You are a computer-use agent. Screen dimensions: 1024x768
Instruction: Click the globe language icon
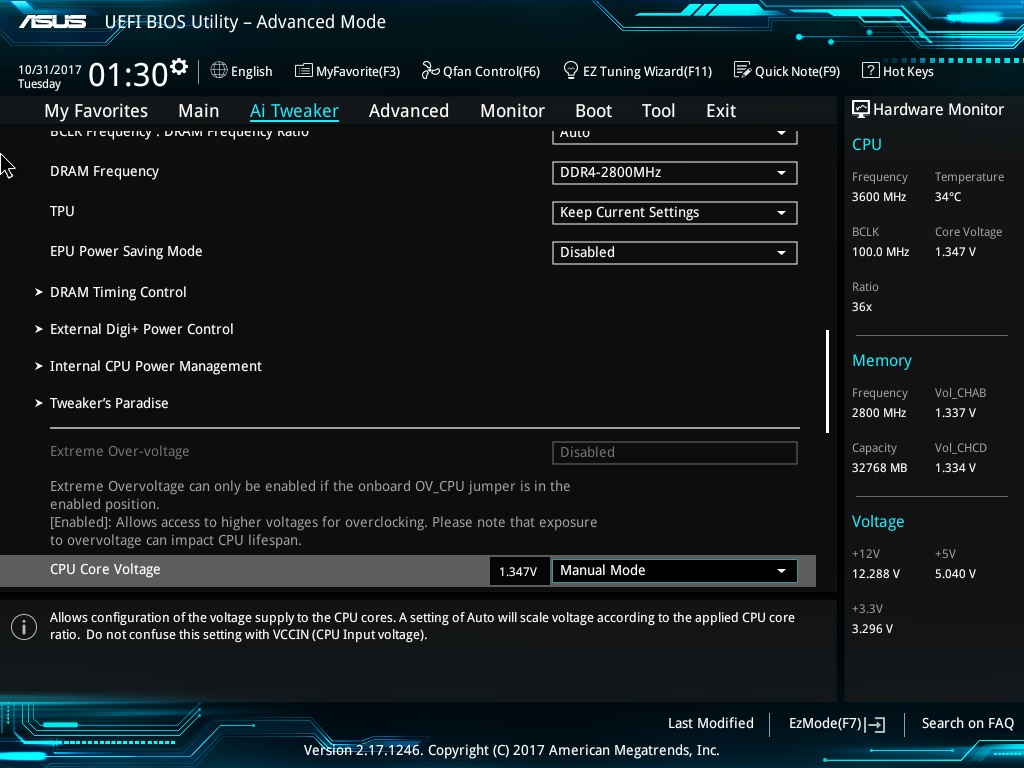click(219, 70)
